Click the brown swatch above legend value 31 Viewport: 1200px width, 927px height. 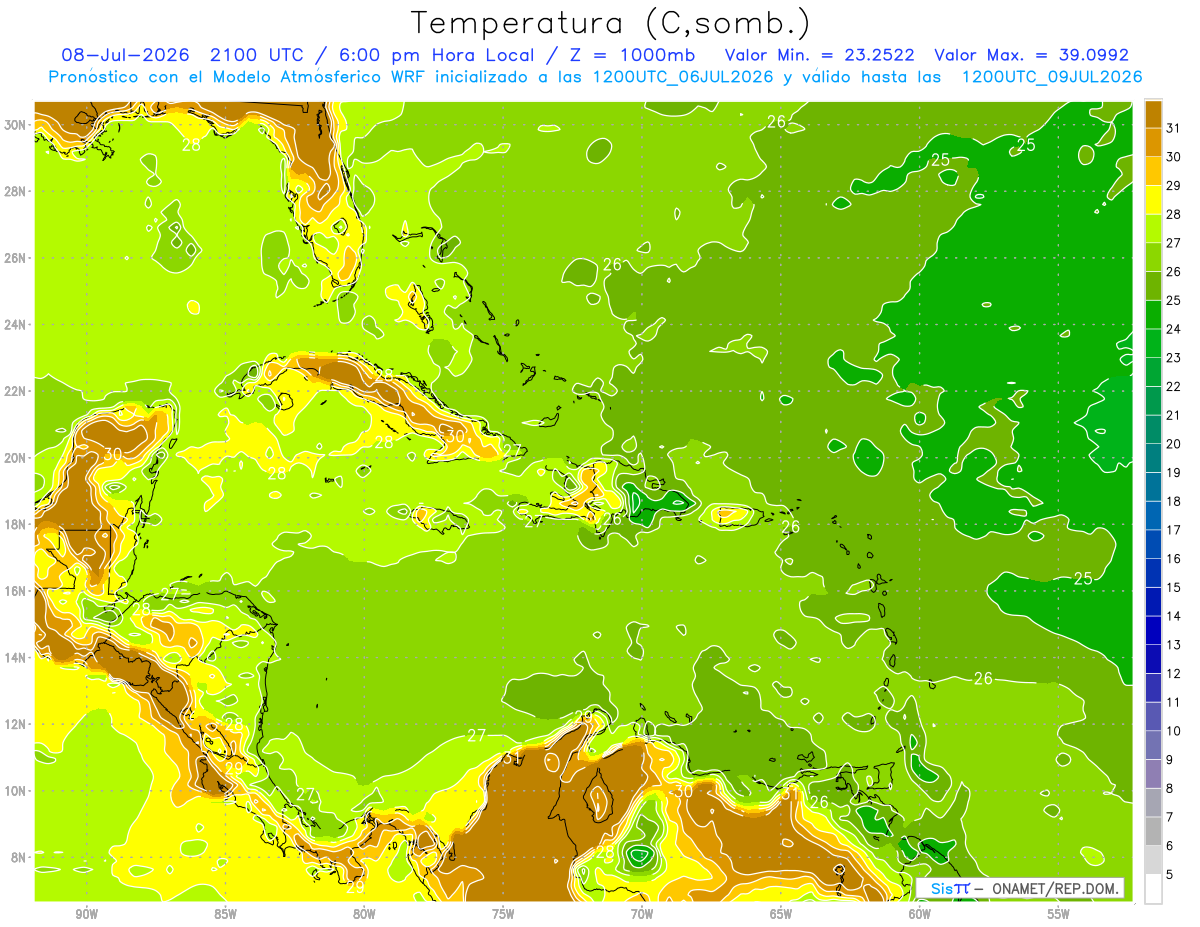(x=1153, y=114)
